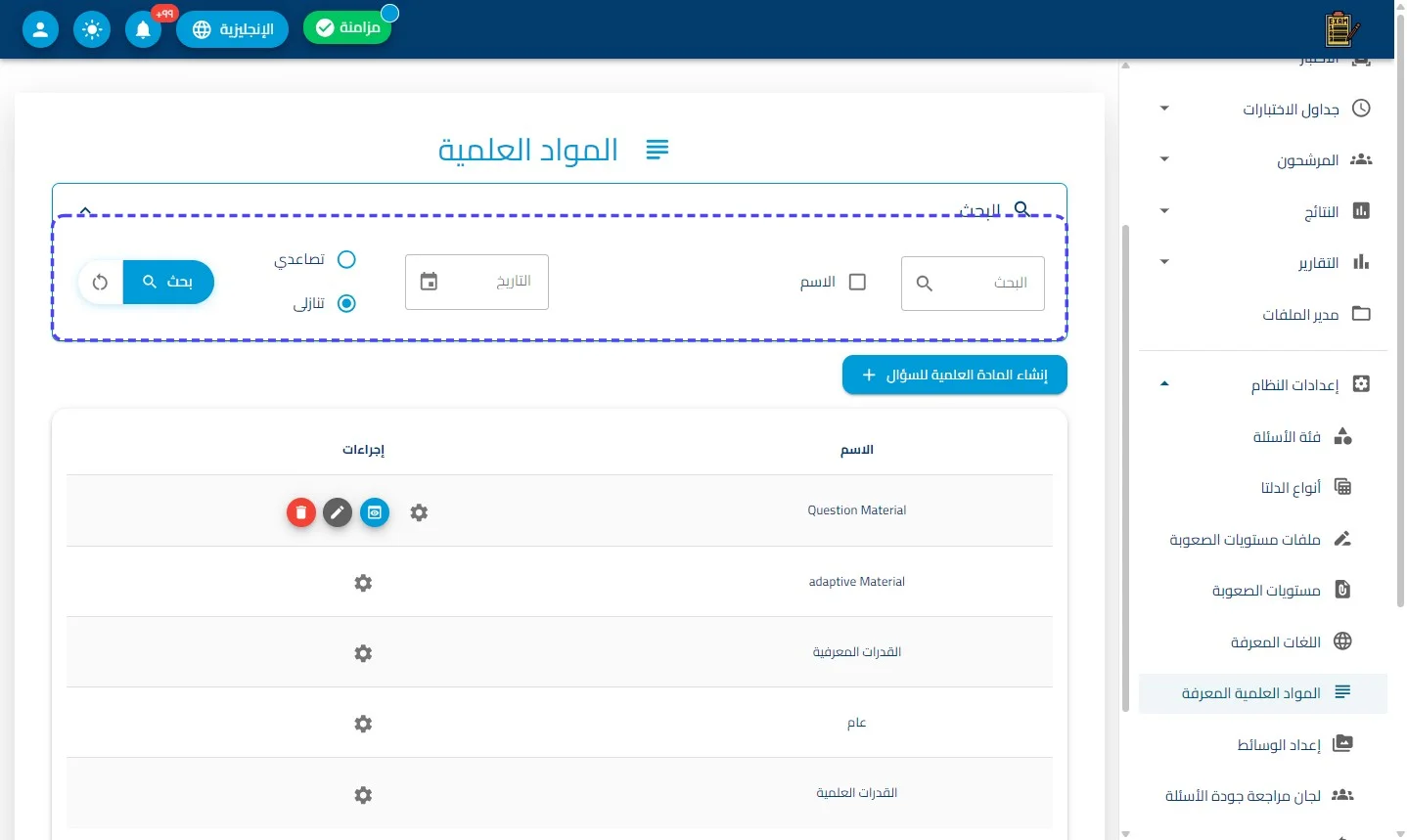Switch language with the الإنجليزية button
The width and height of the screenshot is (1407, 840).
[x=233, y=29]
